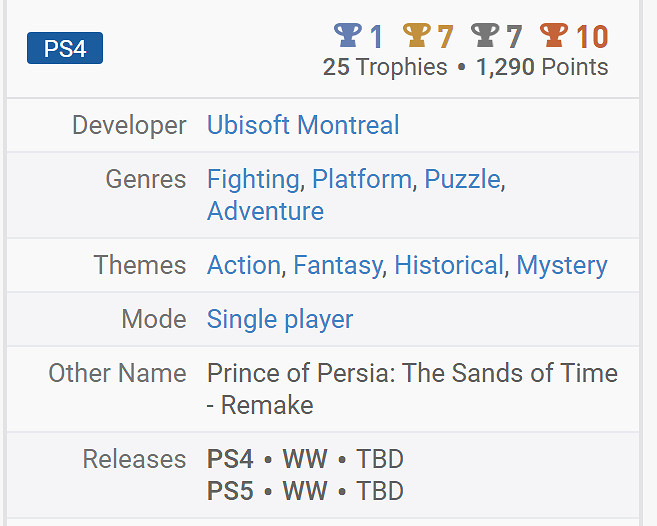Click the gold trophy icon
This screenshot has width=657, height=526.
(x=416, y=36)
